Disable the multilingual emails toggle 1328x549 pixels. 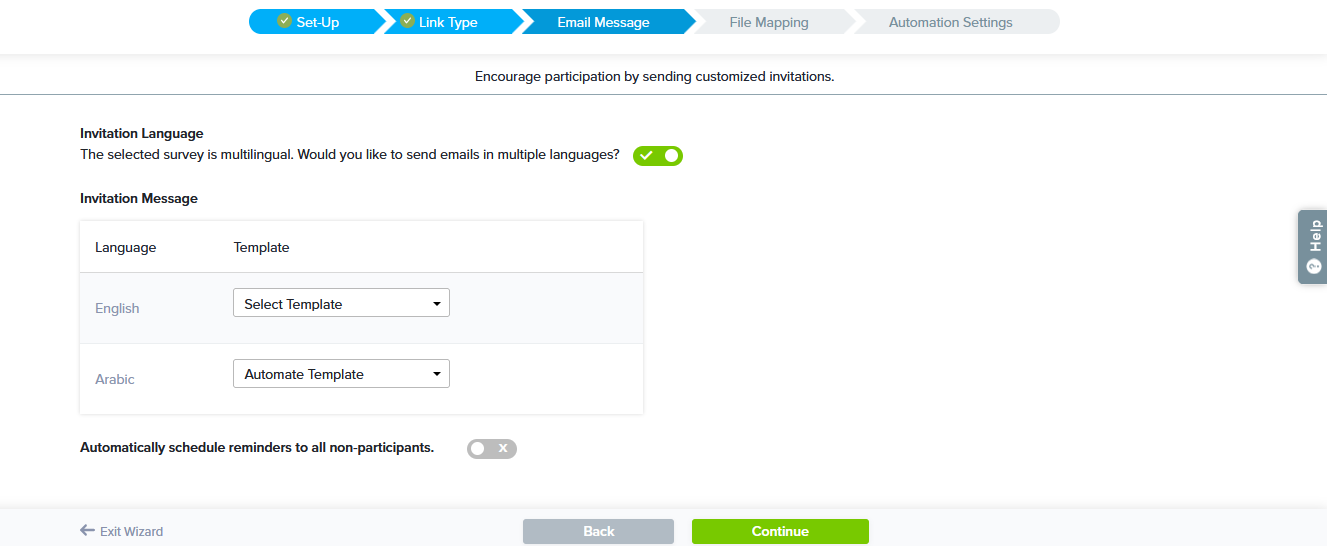(x=658, y=156)
